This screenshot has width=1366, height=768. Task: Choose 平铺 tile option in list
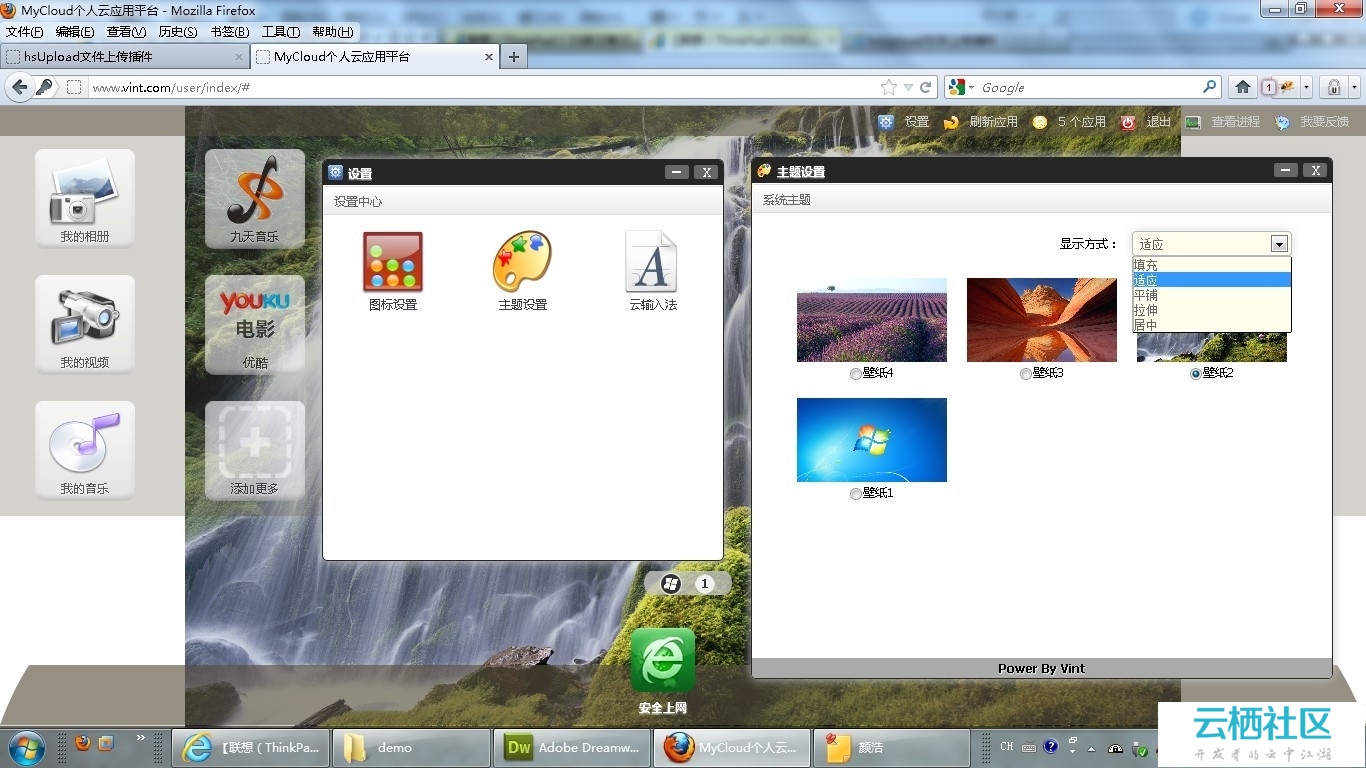click(x=1212, y=295)
